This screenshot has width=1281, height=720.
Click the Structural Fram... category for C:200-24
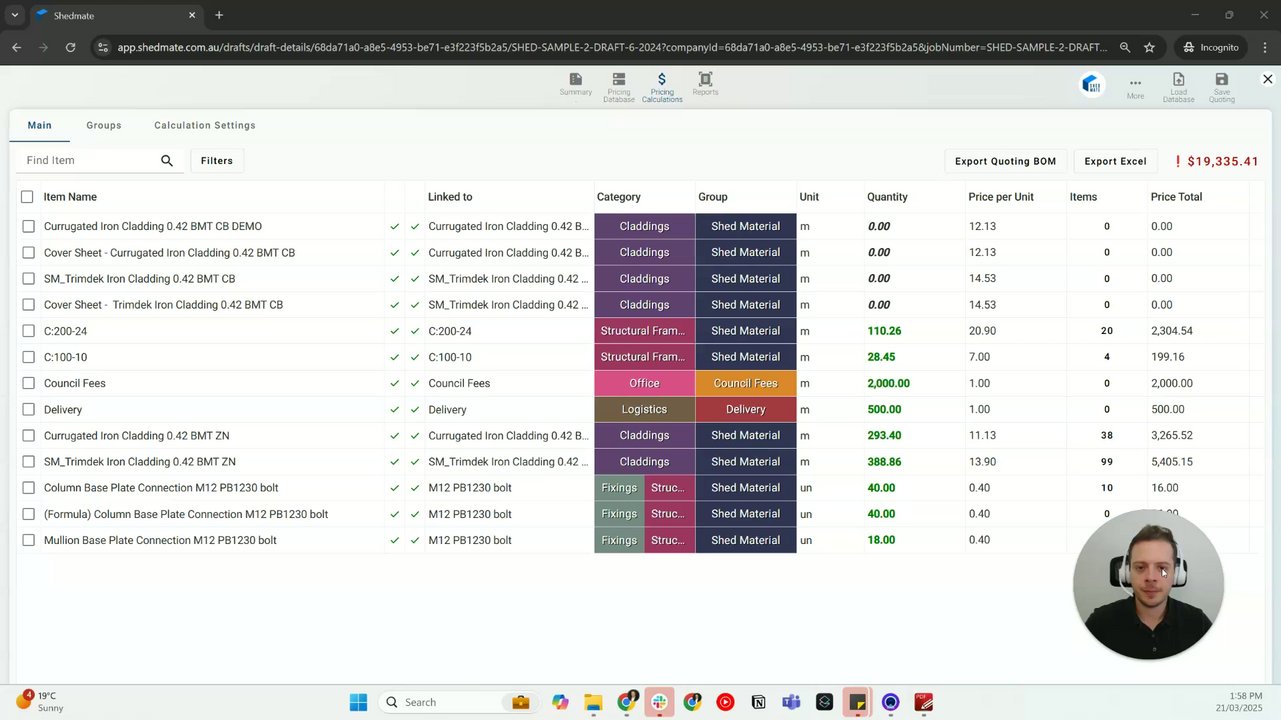pos(644,331)
